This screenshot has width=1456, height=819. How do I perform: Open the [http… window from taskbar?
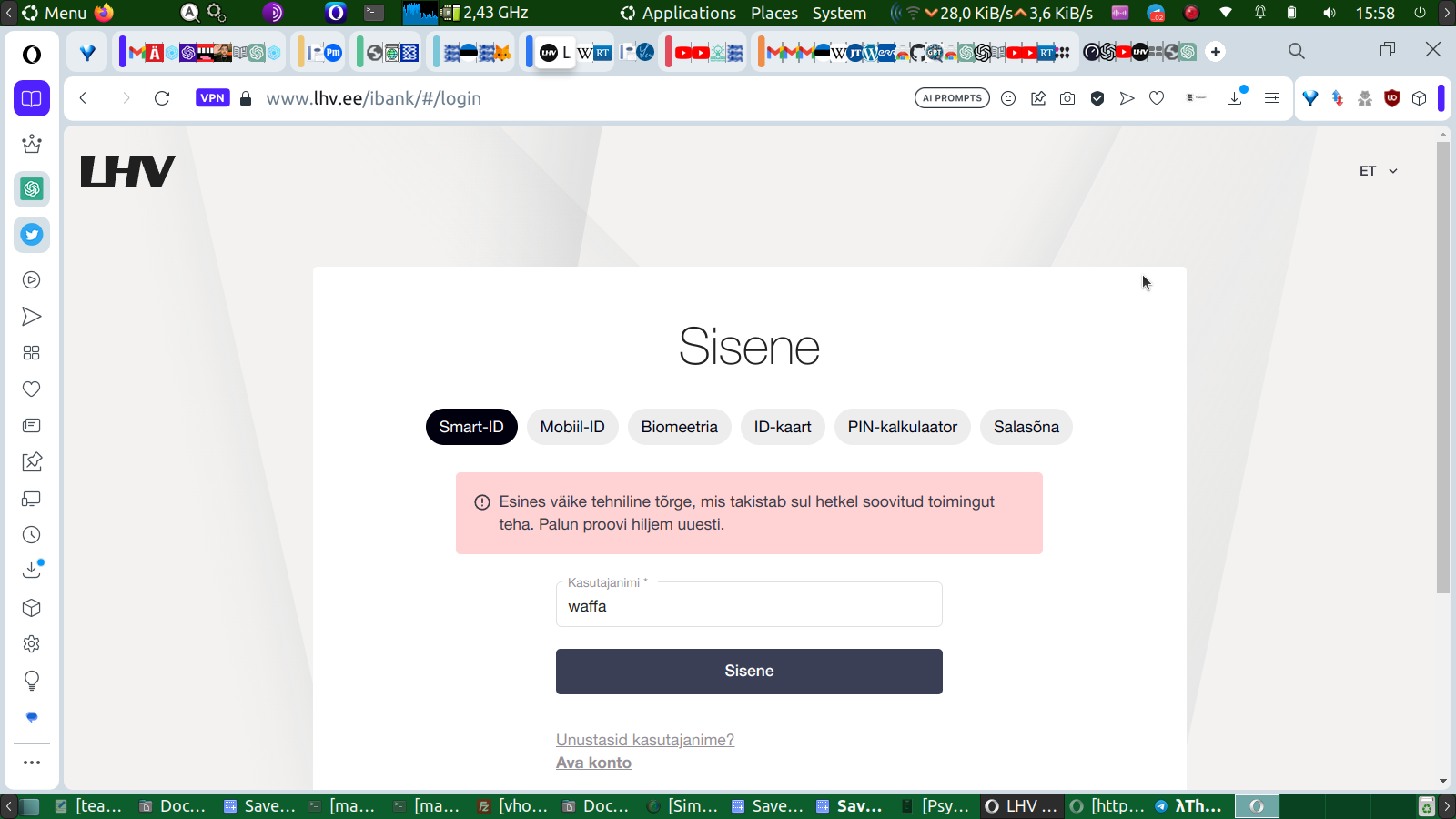tap(1107, 806)
